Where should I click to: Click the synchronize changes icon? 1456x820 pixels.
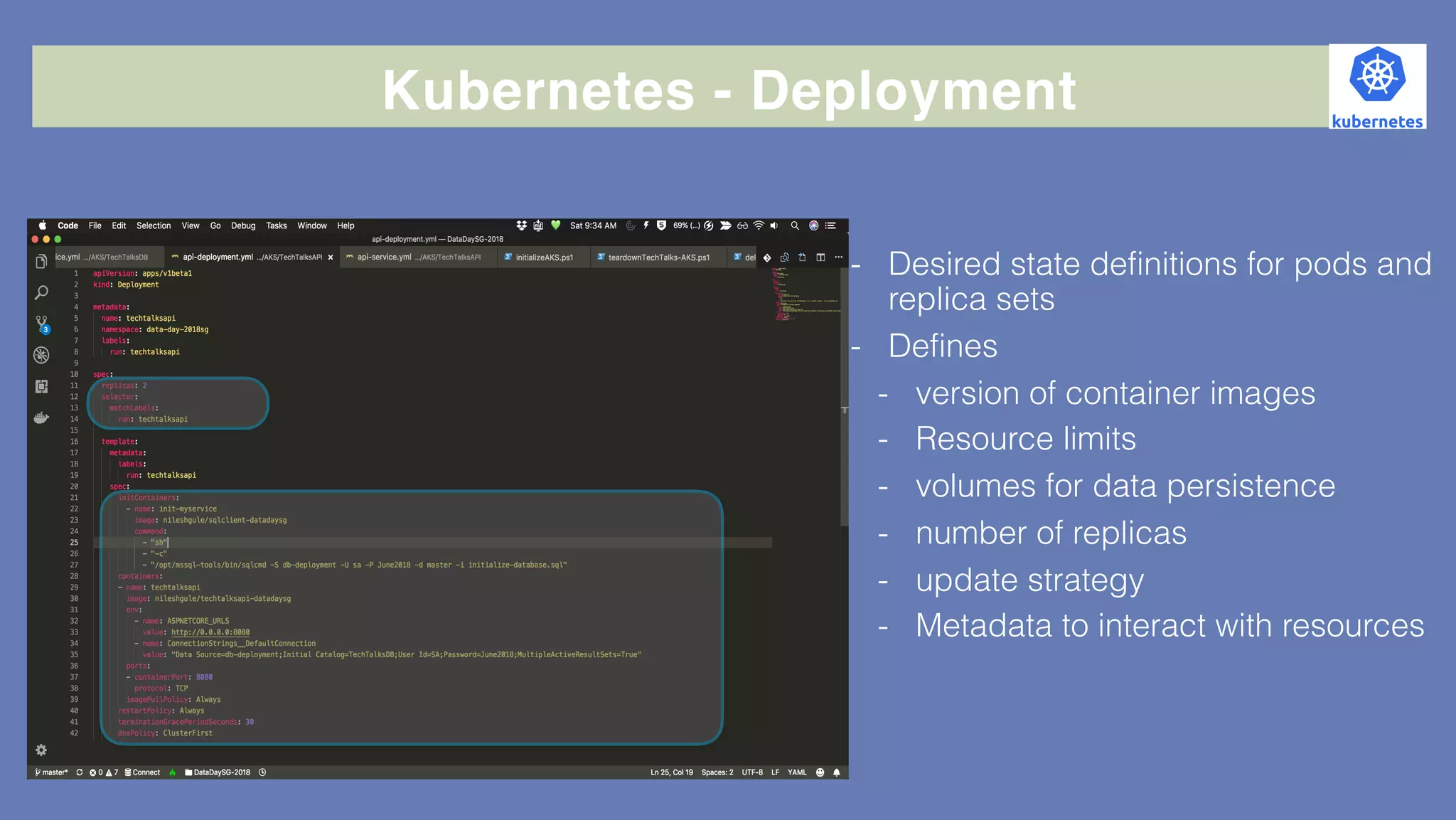click(x=80, y=772)
